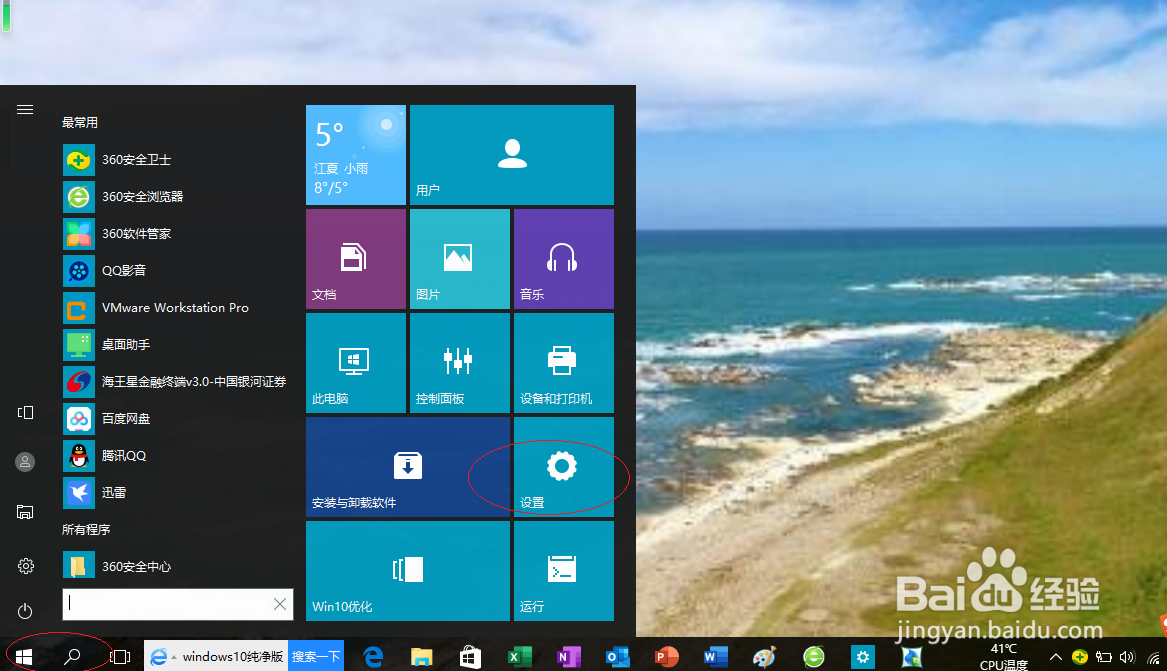The height and width of the screenshot is (671, 1167).
Task: Show hidden system tray icons
Action: 1055,657
